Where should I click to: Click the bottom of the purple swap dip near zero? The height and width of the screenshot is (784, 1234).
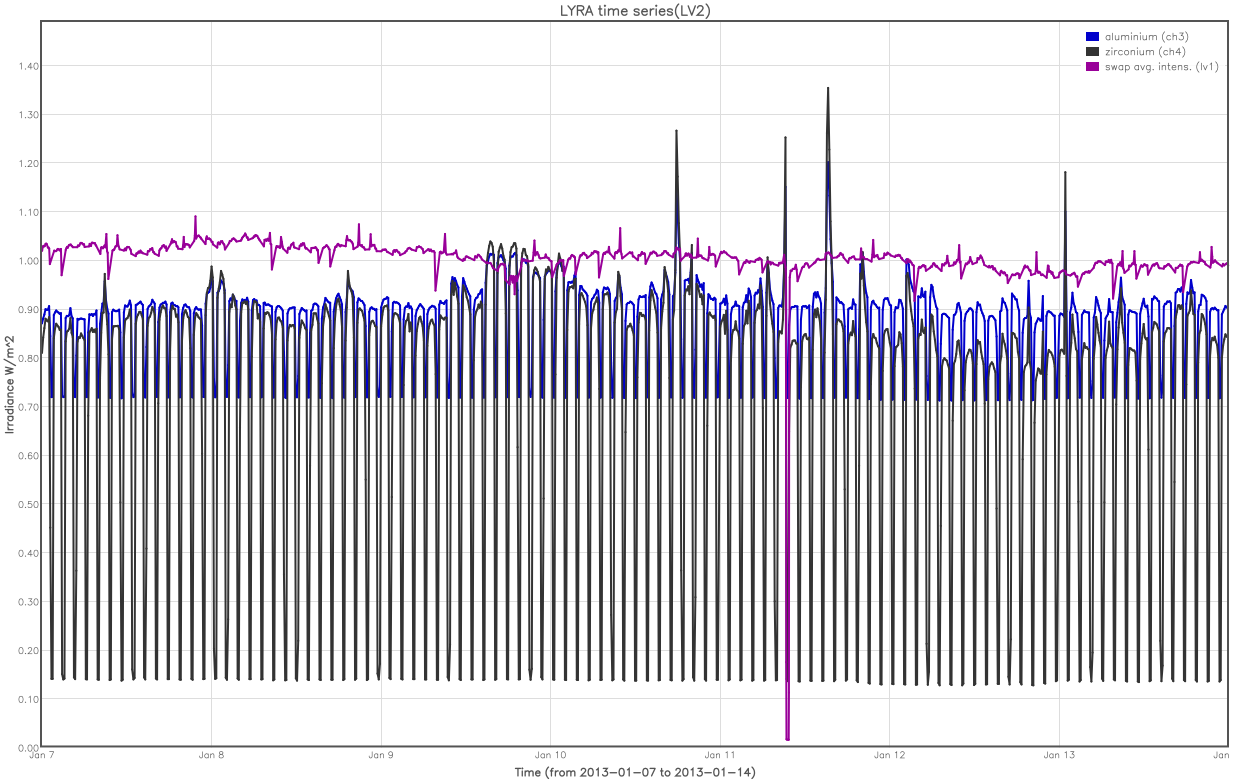point(788,738)
